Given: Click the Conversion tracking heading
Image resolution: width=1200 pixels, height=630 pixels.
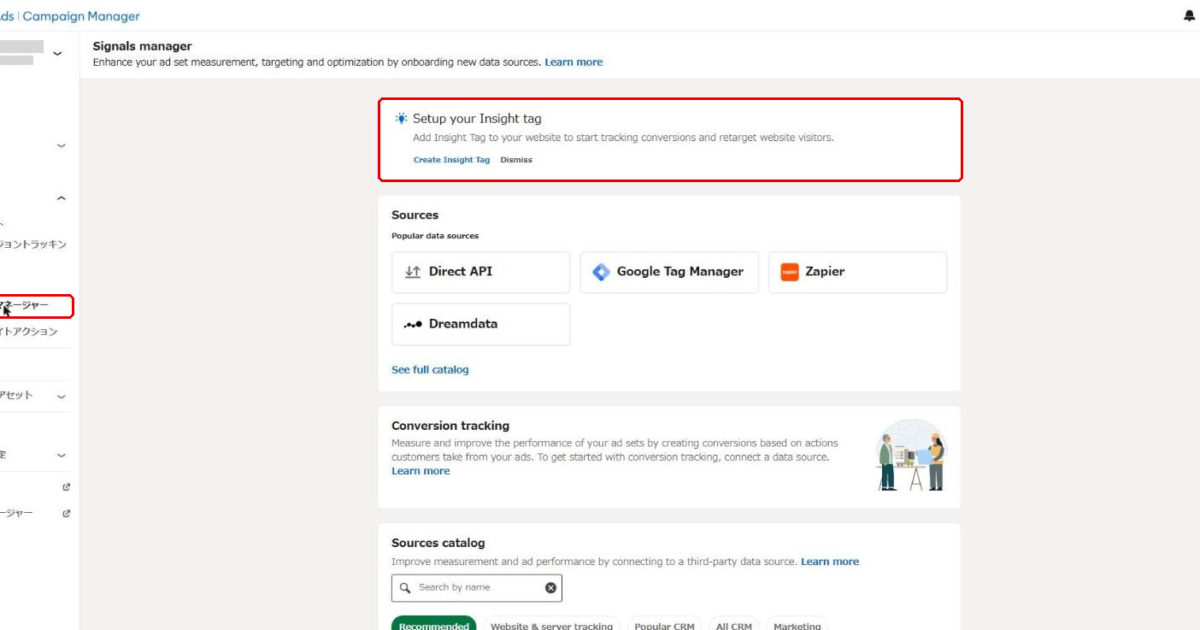Looking at the screenshot, I should [450, 426].
